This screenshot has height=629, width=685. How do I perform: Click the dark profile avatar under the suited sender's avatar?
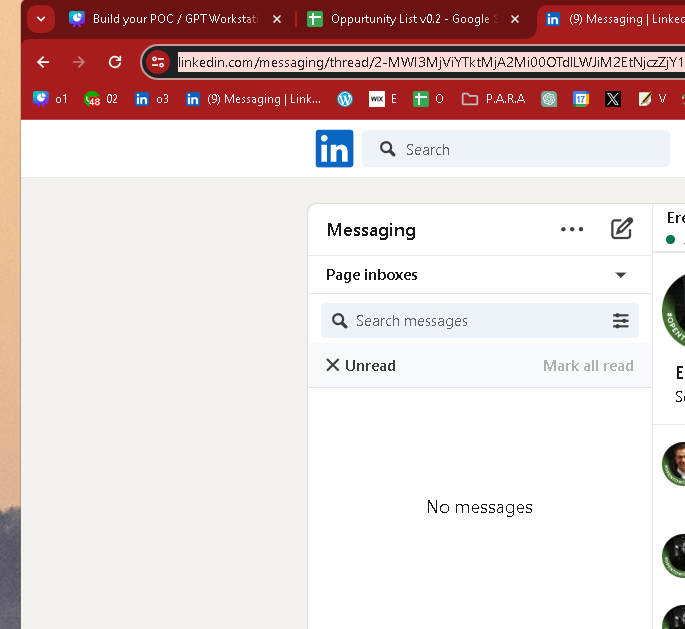pos(674,556)
